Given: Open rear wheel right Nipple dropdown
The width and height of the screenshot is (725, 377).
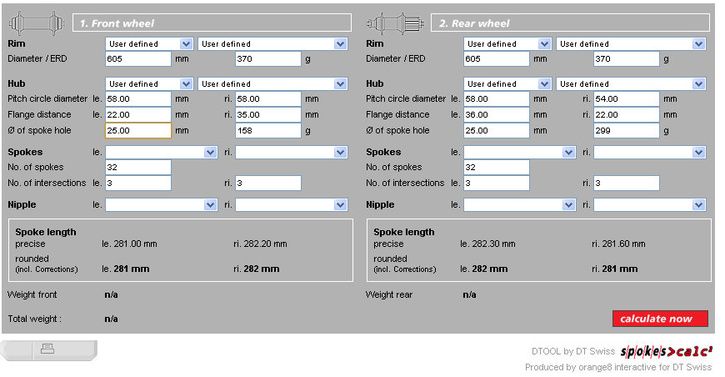Looking at the screenshot, I should point(650,204).
